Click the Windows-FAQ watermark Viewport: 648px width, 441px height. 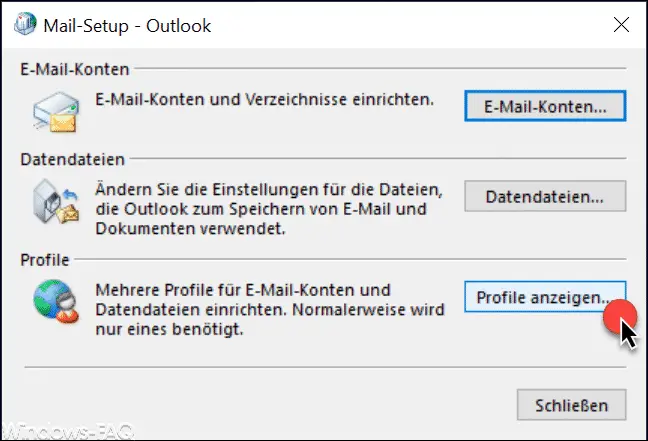pyautogui.click(x=68, y=432)
